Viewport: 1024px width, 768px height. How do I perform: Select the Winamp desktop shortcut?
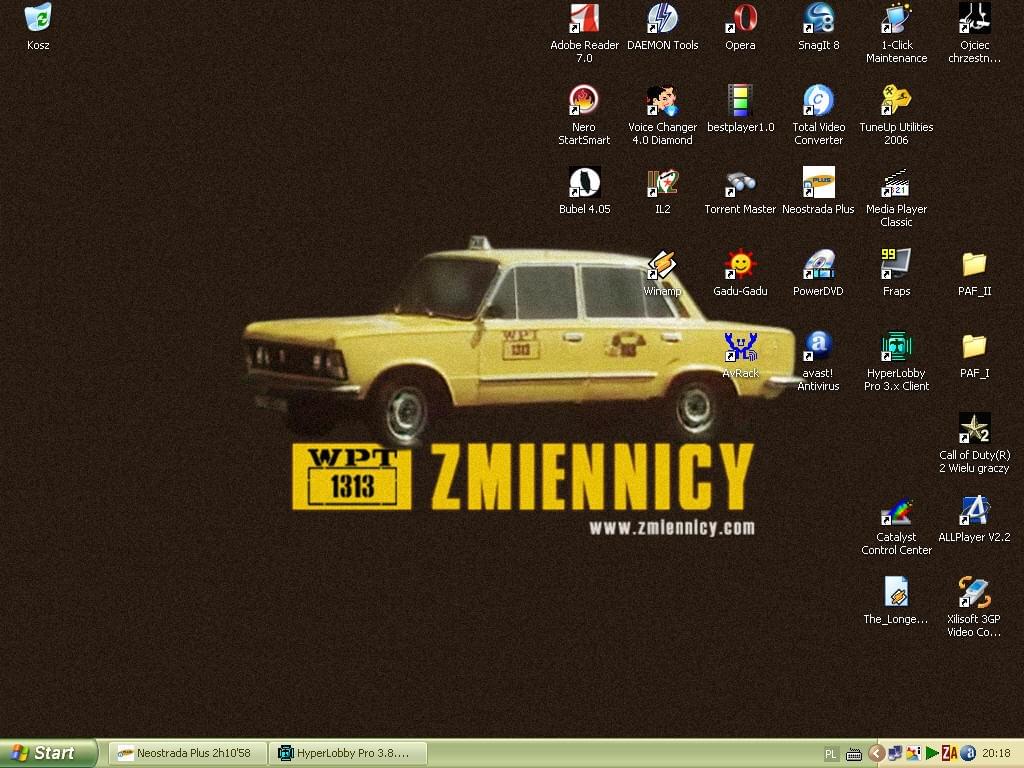[662, 265]
